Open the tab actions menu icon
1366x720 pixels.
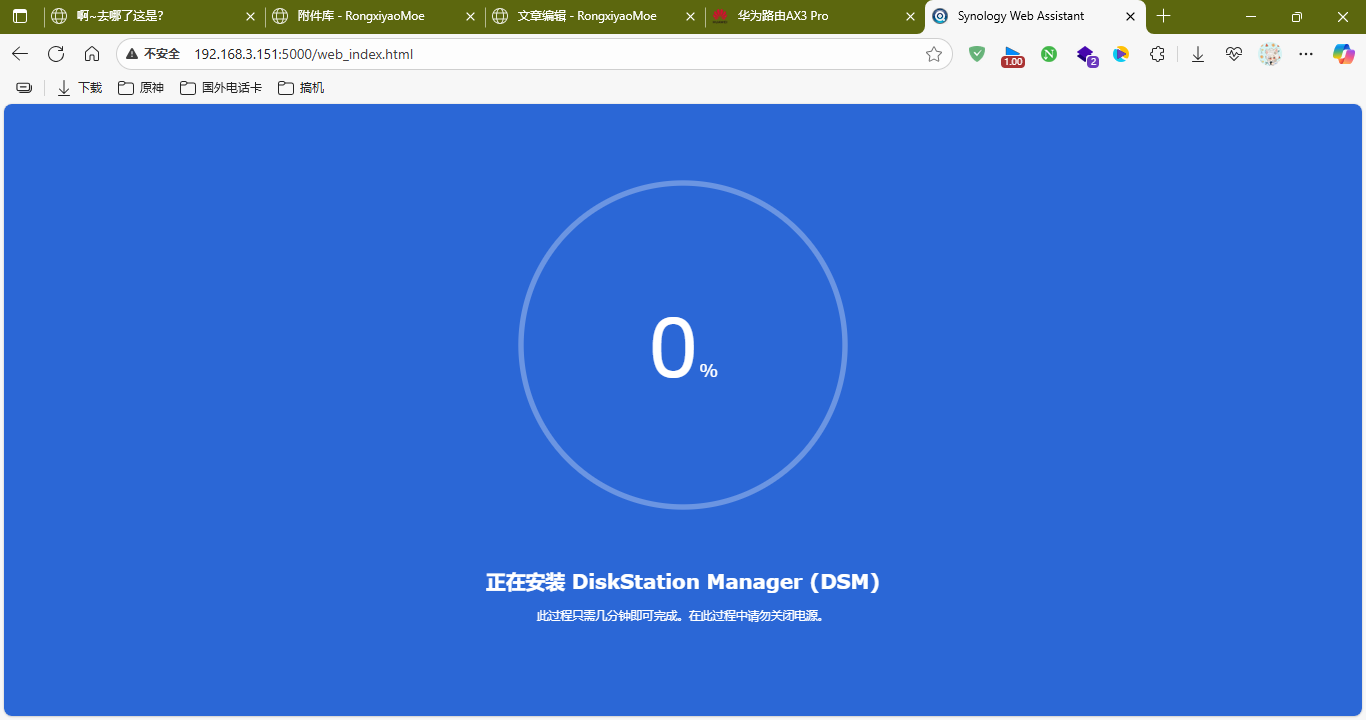(20, 16)
